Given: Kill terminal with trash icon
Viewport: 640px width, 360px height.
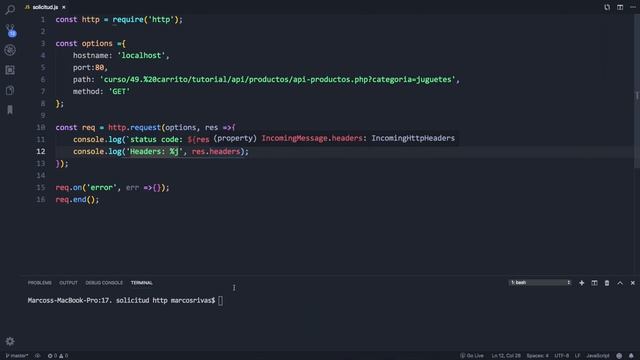Looking at the screenshot, I should point(607,283).
